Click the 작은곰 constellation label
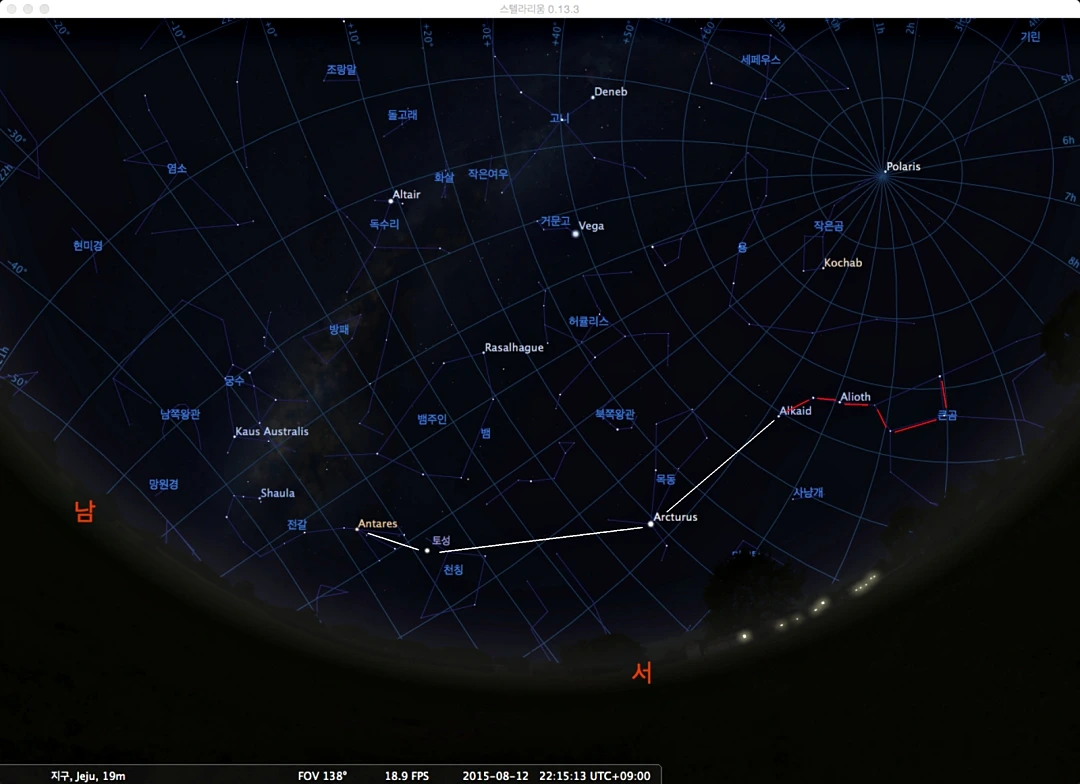 [828, 226]
